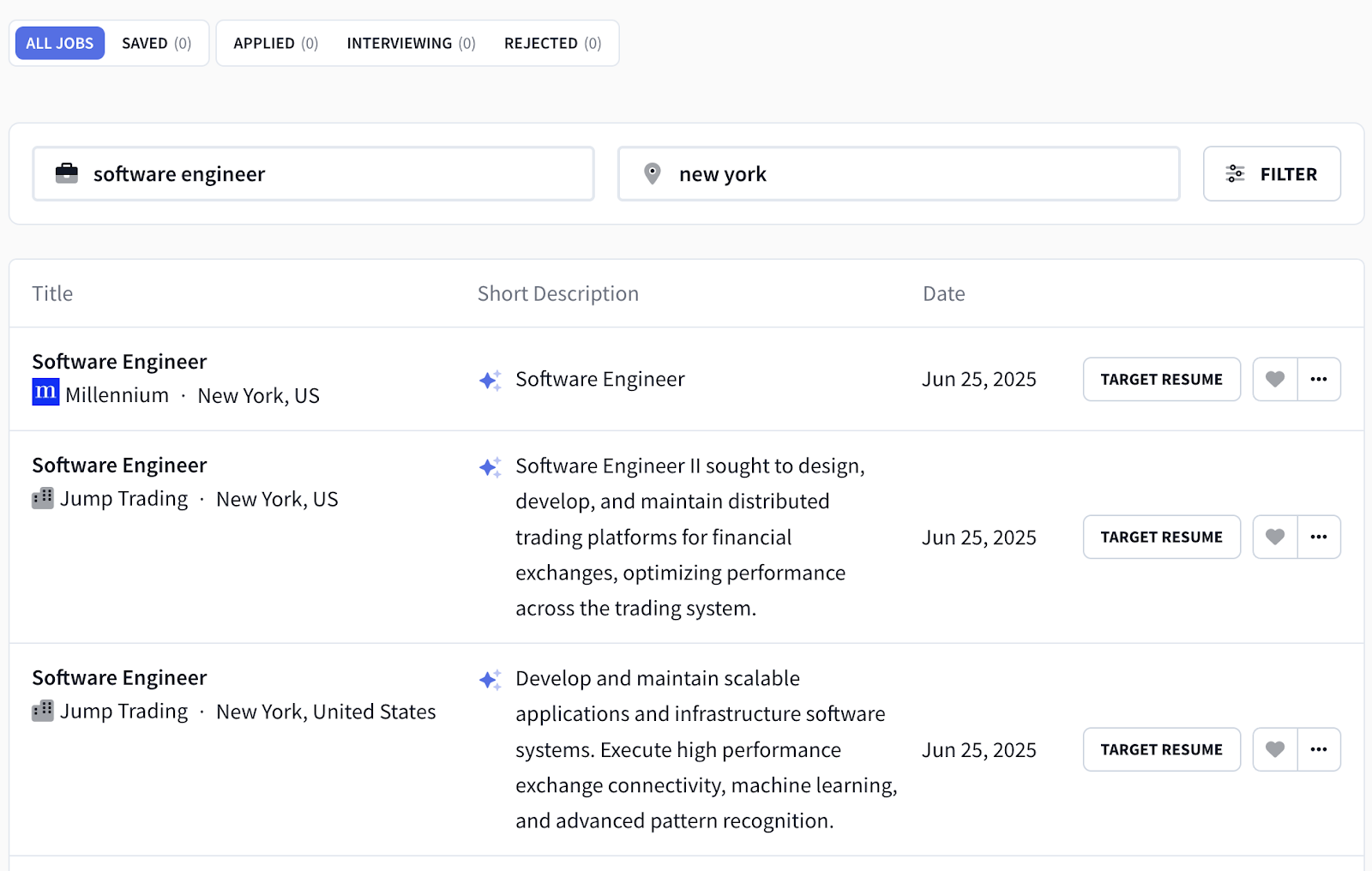
Task: Open the SAVED (0) tab
Action: pyautogui.click(x=157, y=43)
